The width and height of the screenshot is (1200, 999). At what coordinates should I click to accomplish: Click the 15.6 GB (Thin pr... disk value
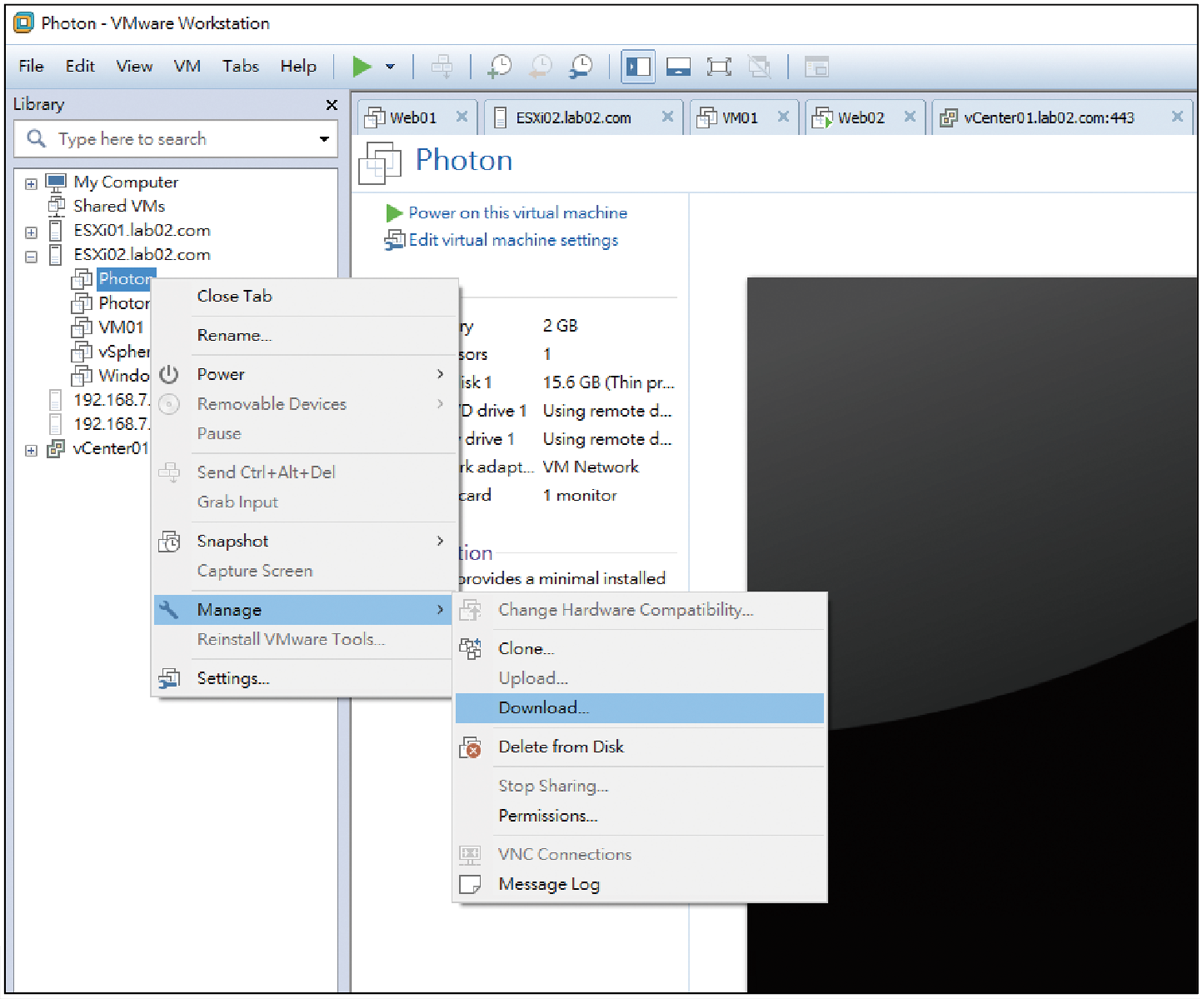[x=609, y=382]
